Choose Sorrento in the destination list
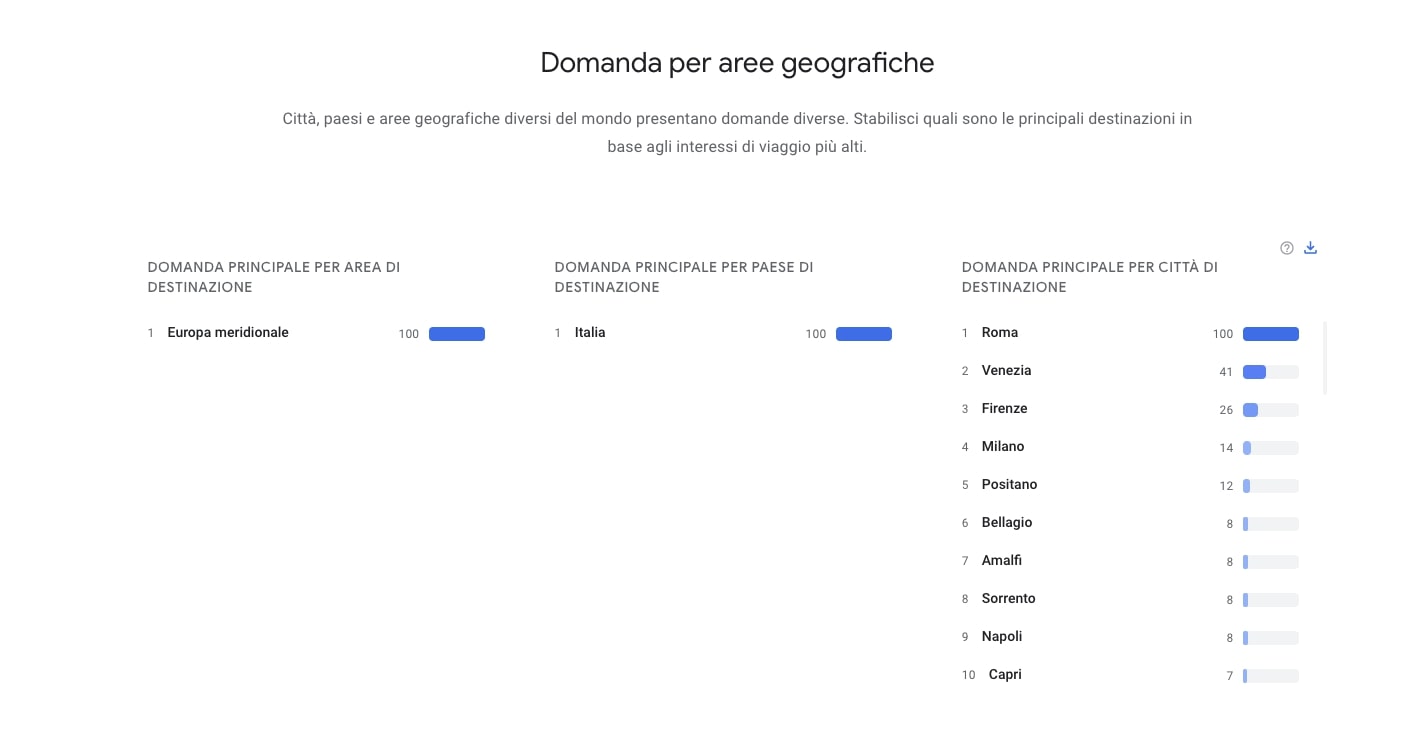Image resolution: width=1423 pixels, height=731 pixels. [1008, 599]
